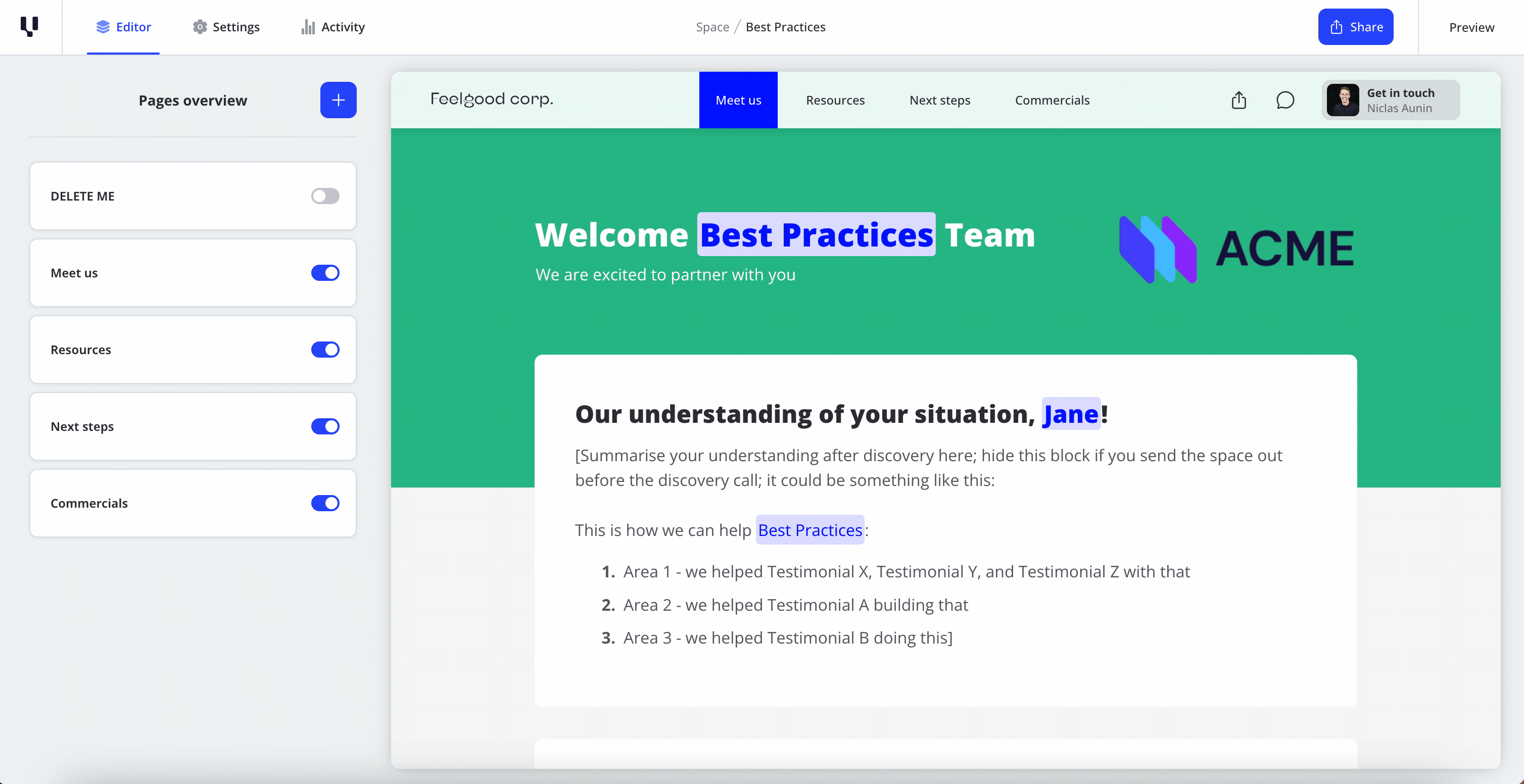This screenshot has width=1524, height=784.
Task: Select the DELETE ME page card
Action: pyautogui.click(x=193, y=197)
